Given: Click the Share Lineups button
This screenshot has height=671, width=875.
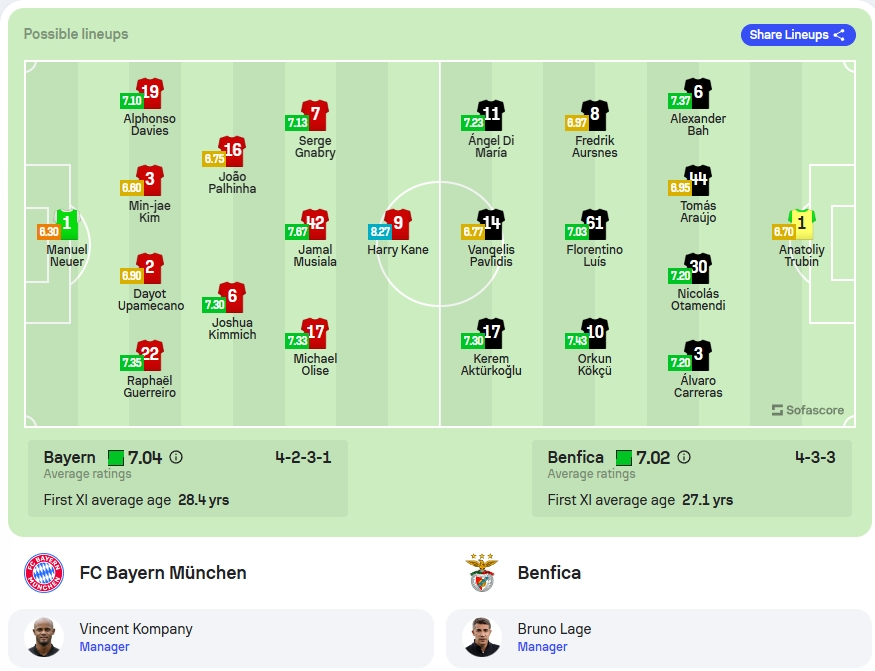Looking at the screenshot, I should tap(798, 35).
